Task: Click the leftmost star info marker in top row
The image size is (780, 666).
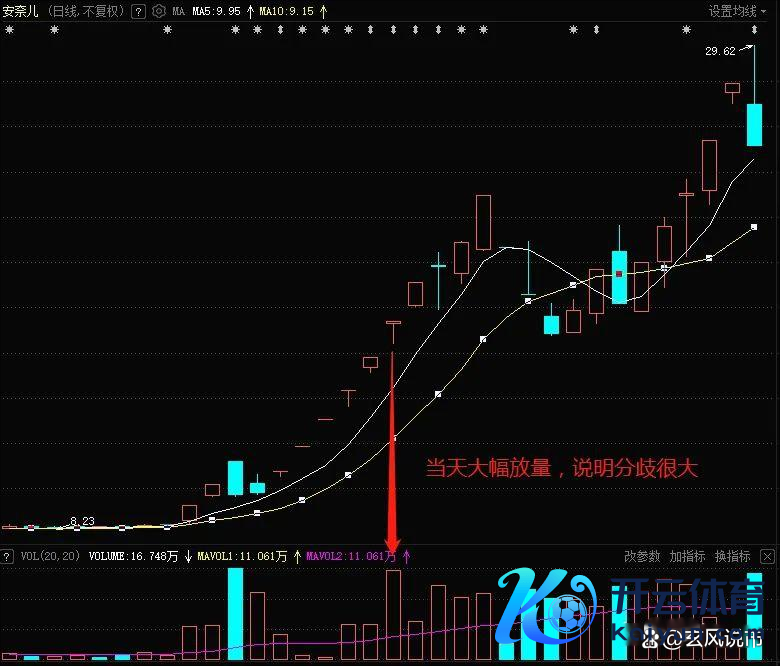Action: (x=9, y=30)
